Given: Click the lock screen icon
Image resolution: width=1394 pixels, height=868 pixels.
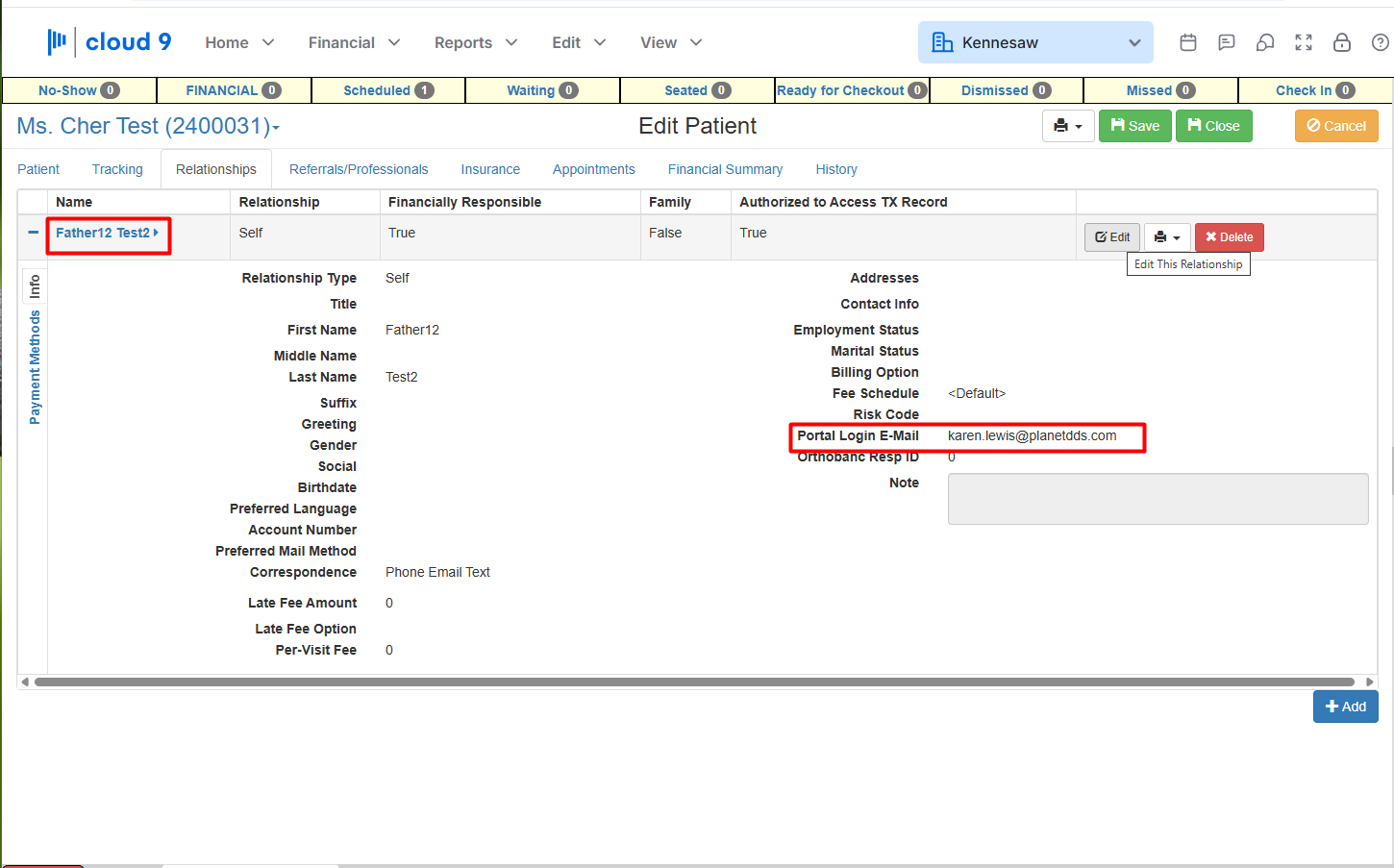Looking at the screenshot, I should point(1342,42).
